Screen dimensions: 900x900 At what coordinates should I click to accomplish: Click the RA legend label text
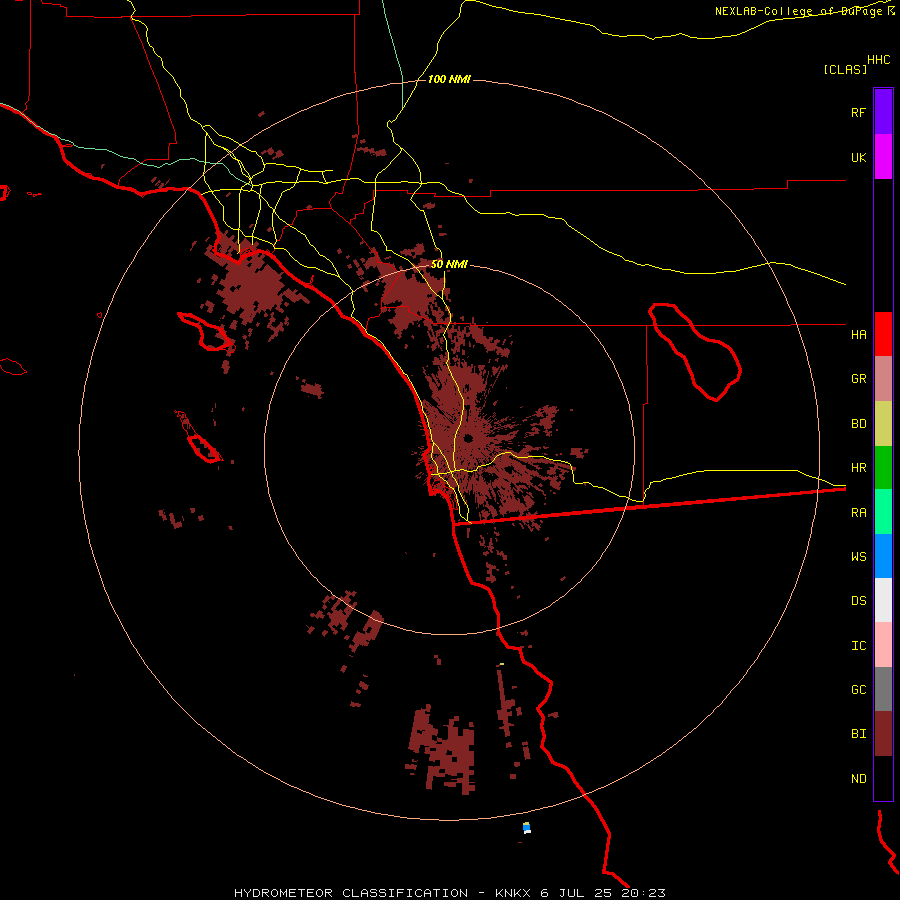point(858,513)
